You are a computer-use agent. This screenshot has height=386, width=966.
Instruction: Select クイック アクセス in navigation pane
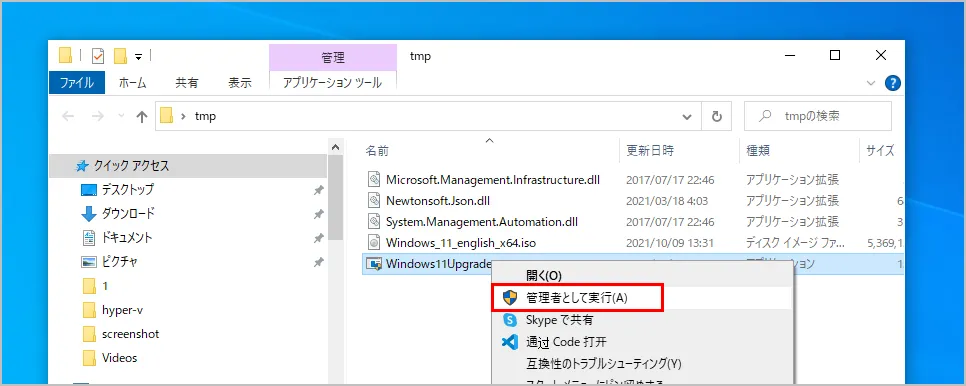188,166
